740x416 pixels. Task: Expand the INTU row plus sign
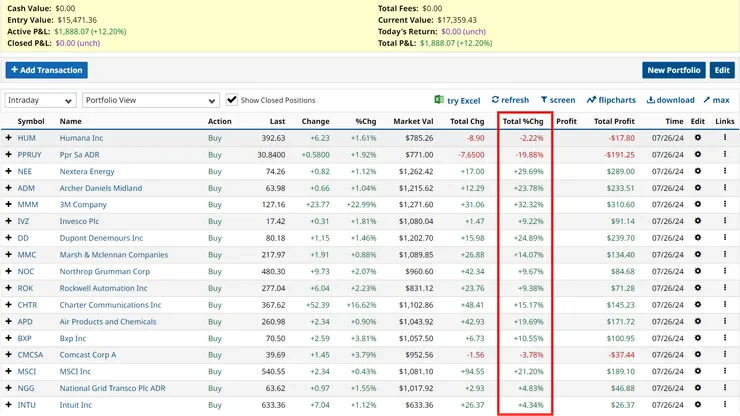pyautogui.click(x=9, y=405)
